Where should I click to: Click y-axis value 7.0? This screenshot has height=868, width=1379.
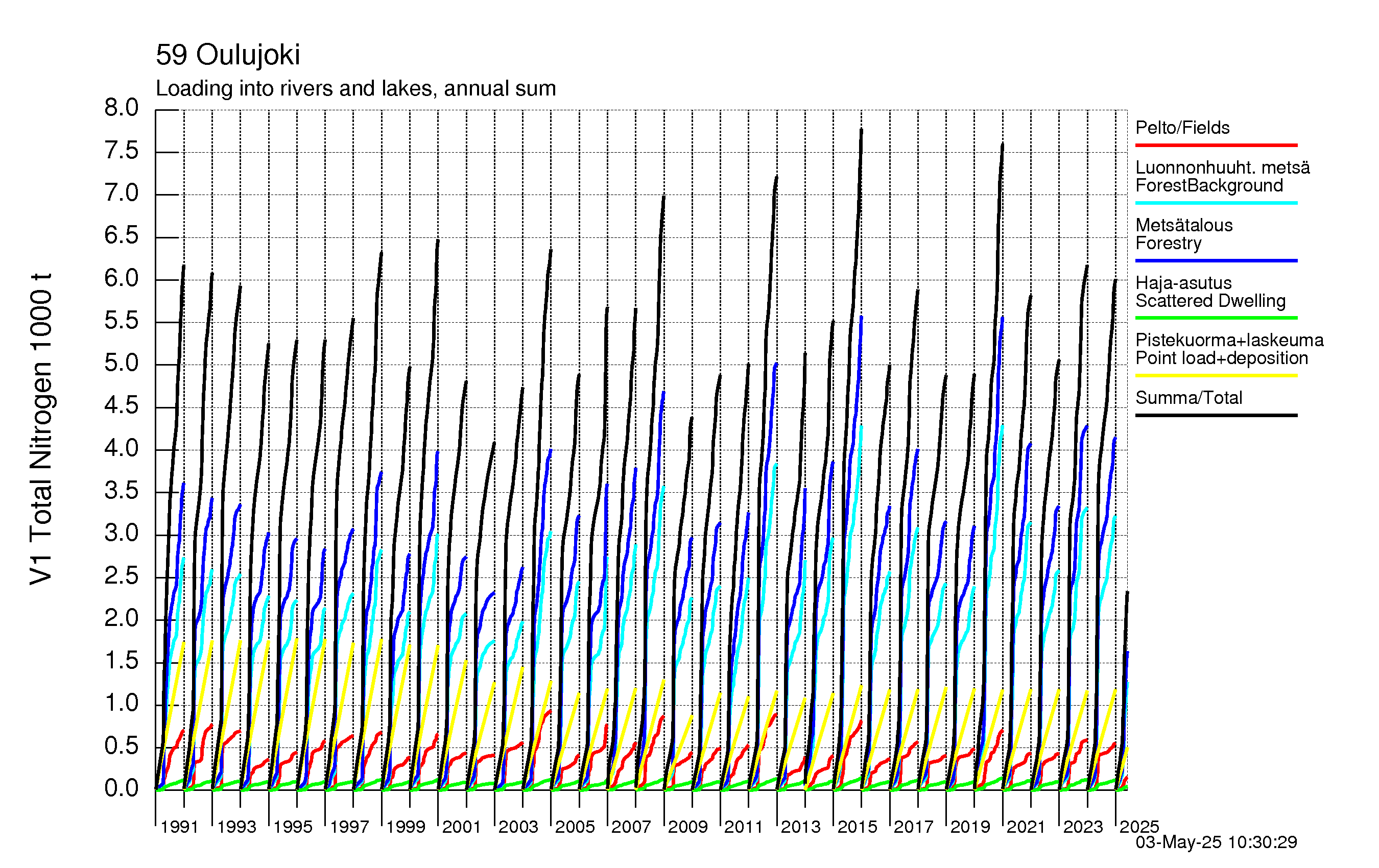coord(122,193)
